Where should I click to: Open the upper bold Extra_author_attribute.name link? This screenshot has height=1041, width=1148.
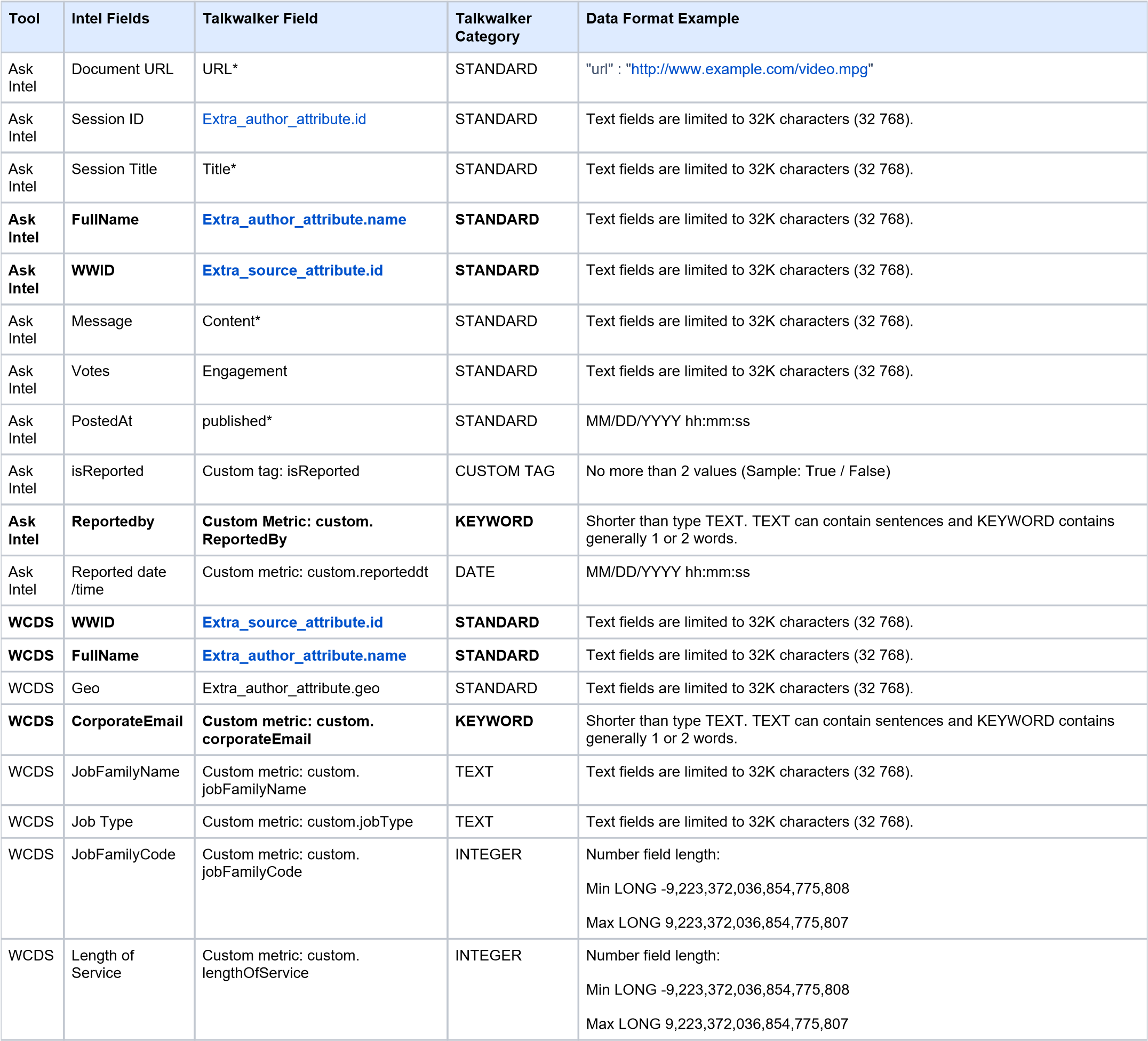point(304,220)
